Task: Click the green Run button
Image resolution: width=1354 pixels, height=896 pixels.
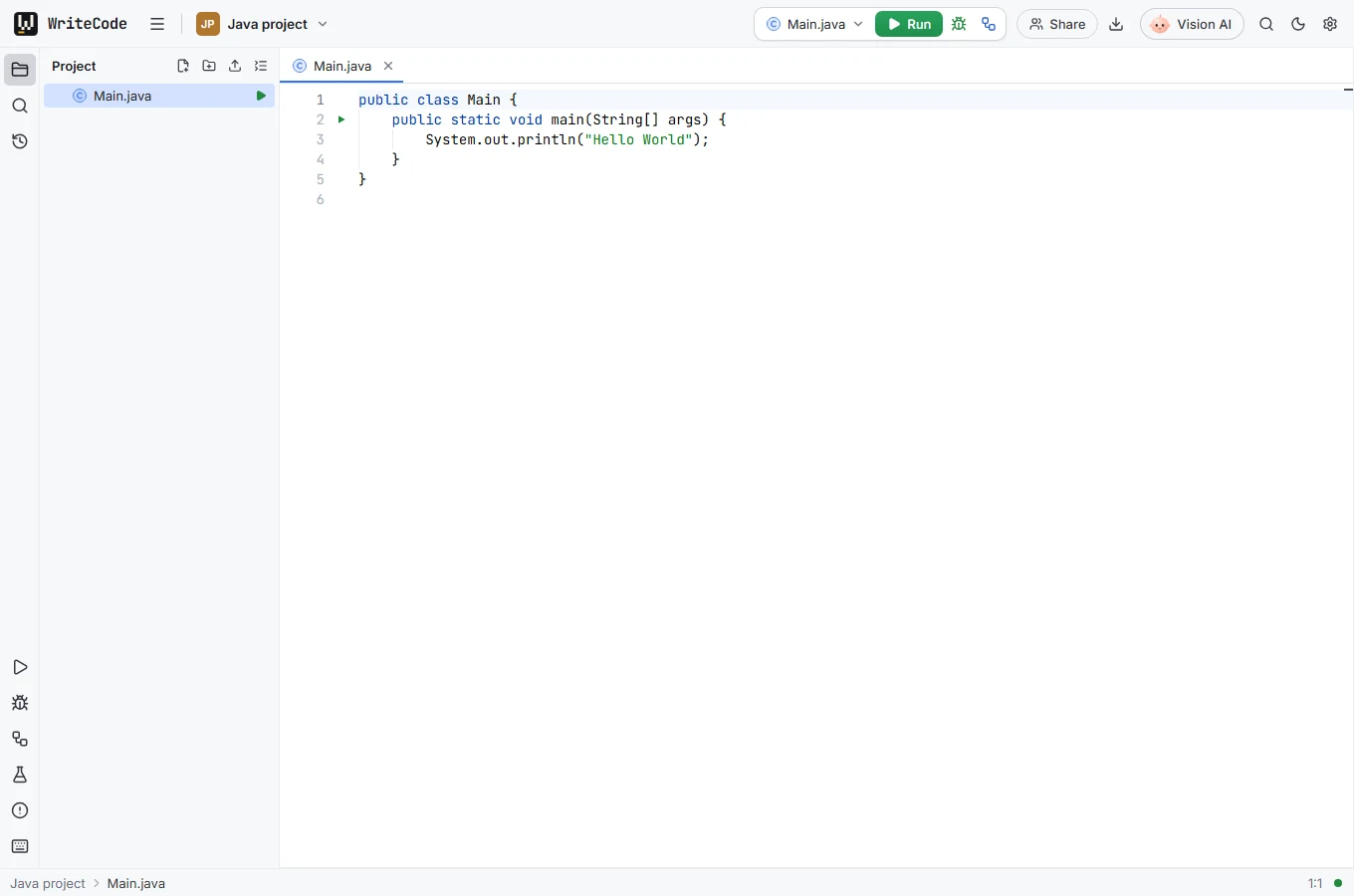Action: coord(909,24)
